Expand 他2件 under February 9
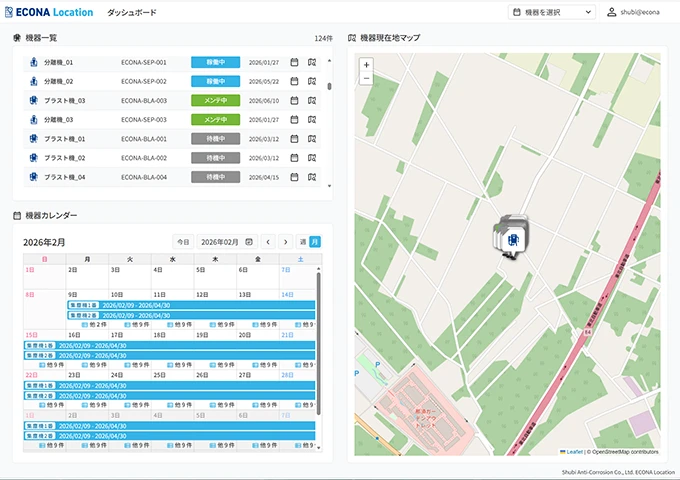This screenshot has width=680, height=480. click(x=95, y=325)
